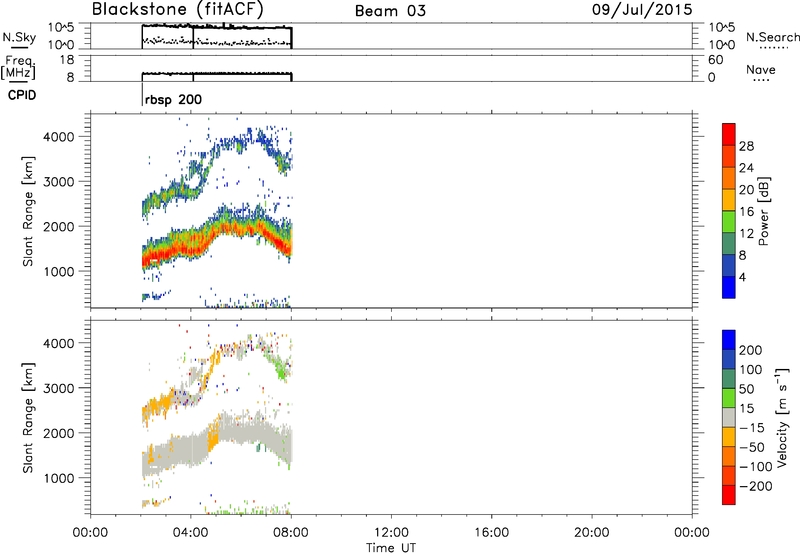This screenshot has height=554, width=800.
Task: Click the 12 value on Power color bar
Action: point(746,234)
